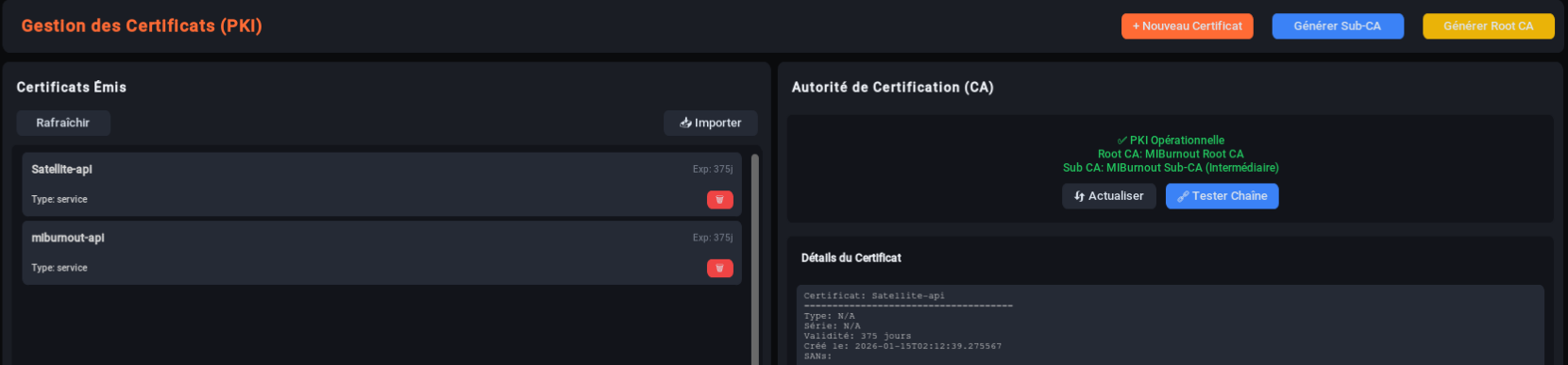
Task: Select the miburnout-api certificate row
Action: tap(382, 253)
